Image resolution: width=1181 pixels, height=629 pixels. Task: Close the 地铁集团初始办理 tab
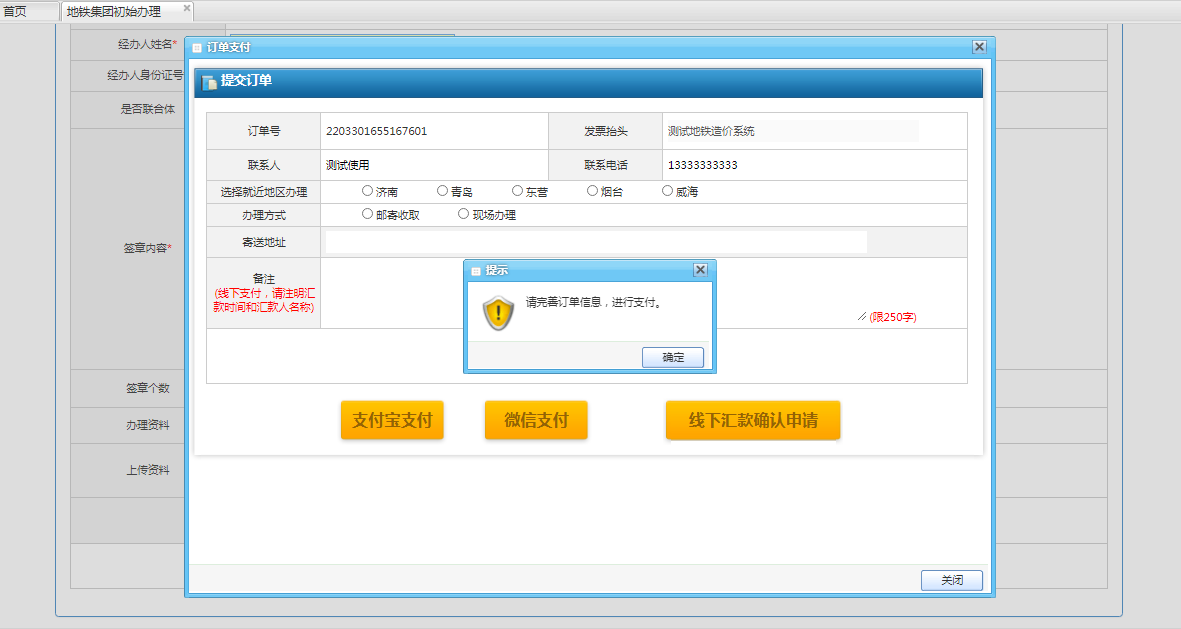(187, 8)
